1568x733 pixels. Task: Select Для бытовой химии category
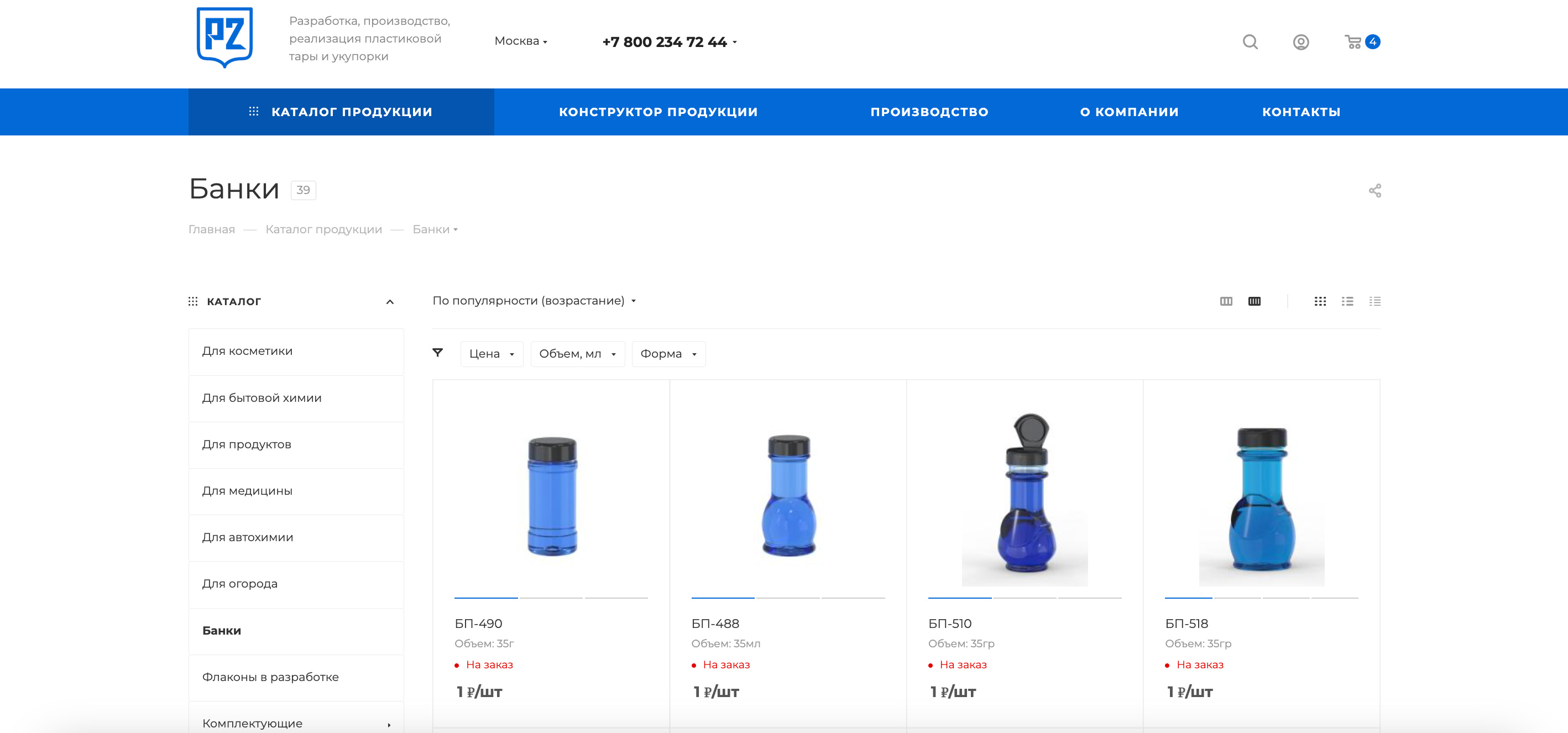click(x=296, y=398)
